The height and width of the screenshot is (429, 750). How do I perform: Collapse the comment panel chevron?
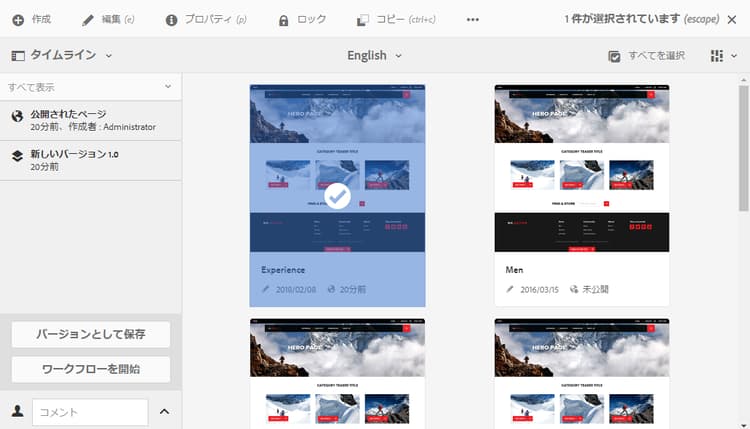(x=164, y=411)
